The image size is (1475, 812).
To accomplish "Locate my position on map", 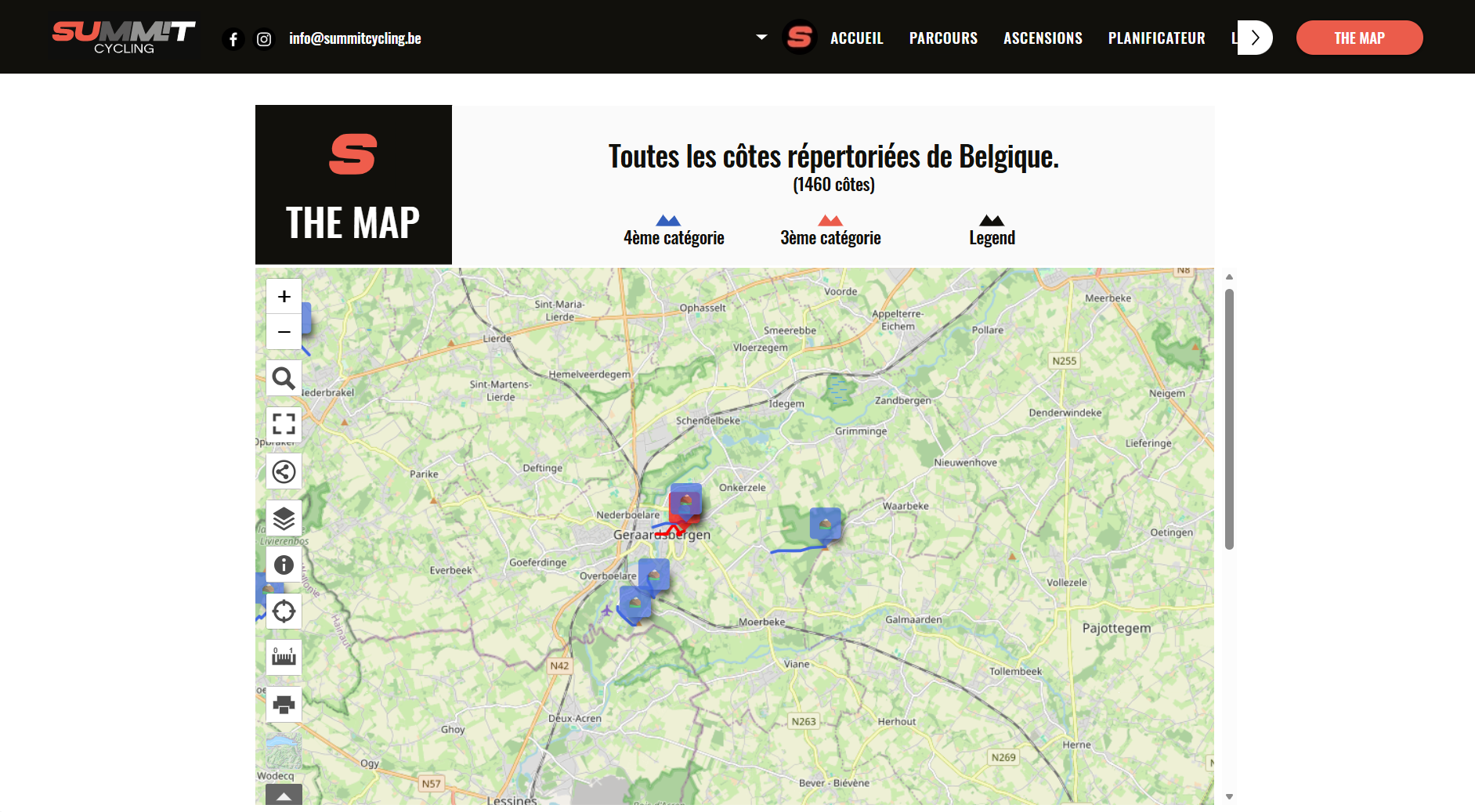I will 284,611.
